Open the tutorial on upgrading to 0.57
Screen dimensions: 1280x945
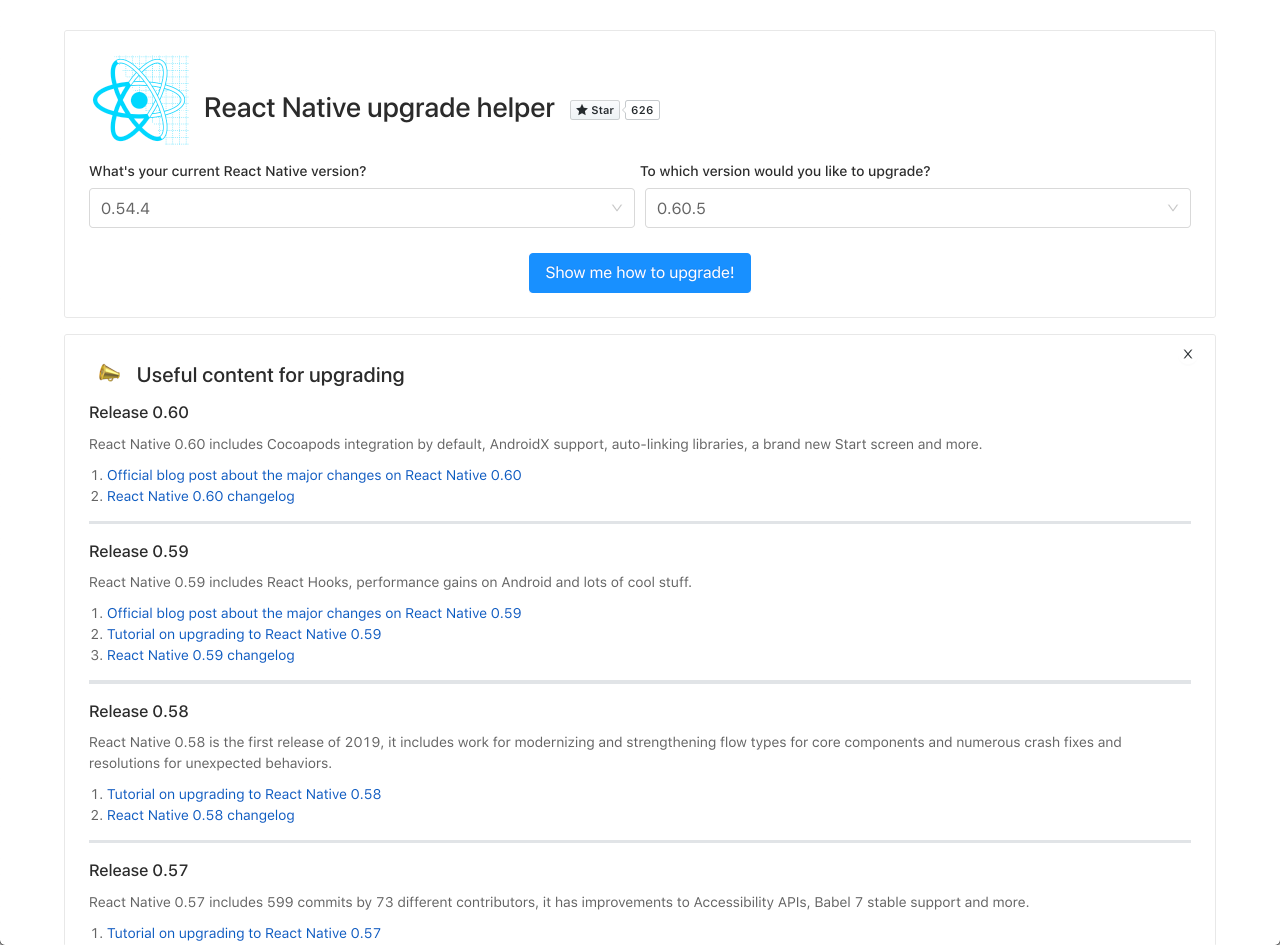pyautogui.click(x=244, y=933)
